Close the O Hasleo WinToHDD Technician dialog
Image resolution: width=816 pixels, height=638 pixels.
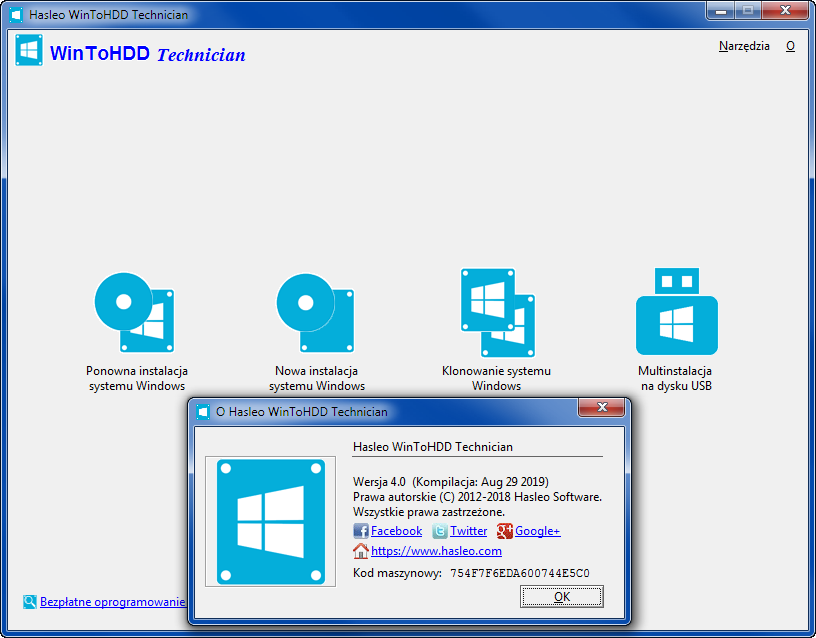pyautogui.click(x=601, y=407)
